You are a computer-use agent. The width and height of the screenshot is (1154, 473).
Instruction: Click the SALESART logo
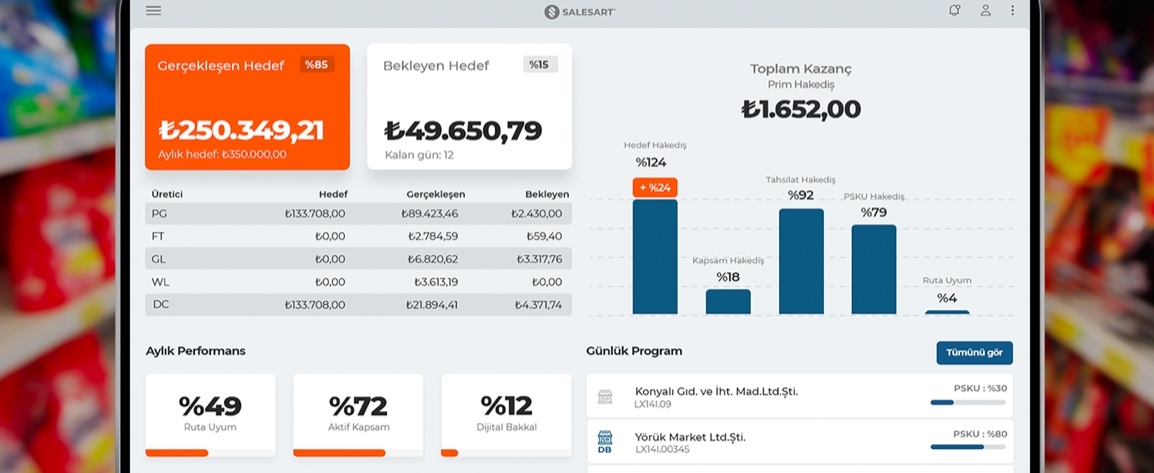[580, 11]
